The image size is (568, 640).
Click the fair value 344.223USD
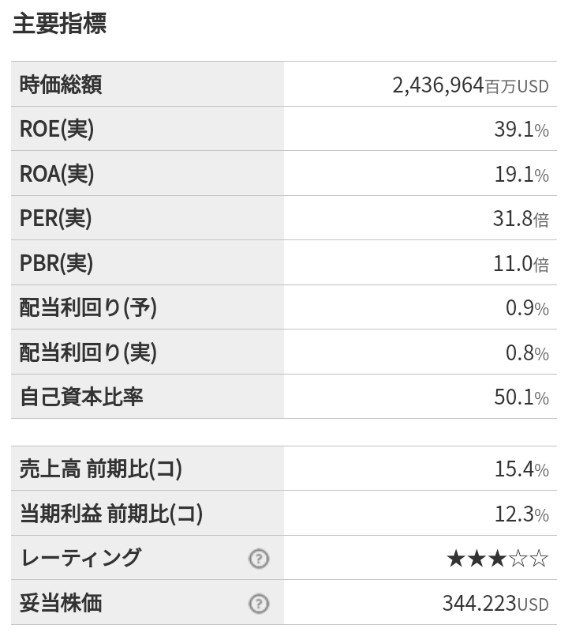tap(495, 603)
